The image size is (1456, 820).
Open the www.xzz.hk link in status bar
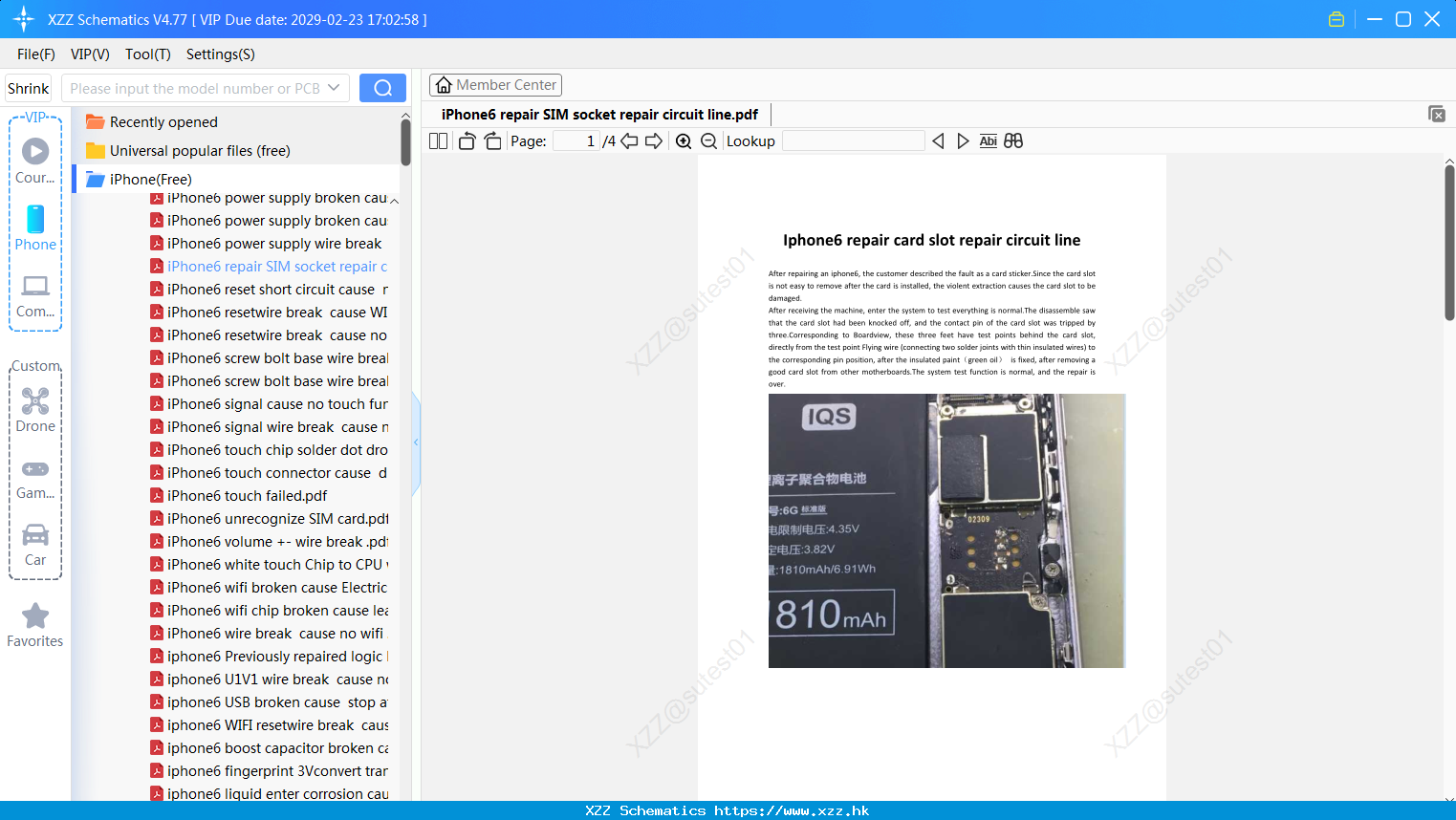tap(792, 810)
